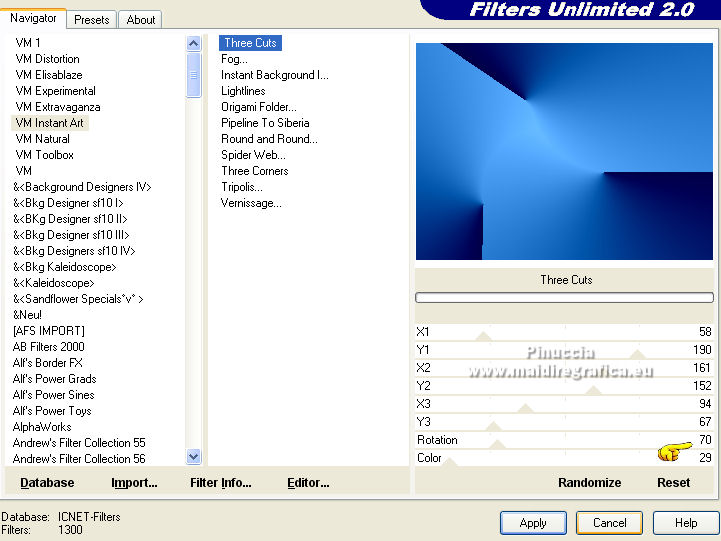Switch to the Navigator tab

pyautogui.click(x=33, y=18)
